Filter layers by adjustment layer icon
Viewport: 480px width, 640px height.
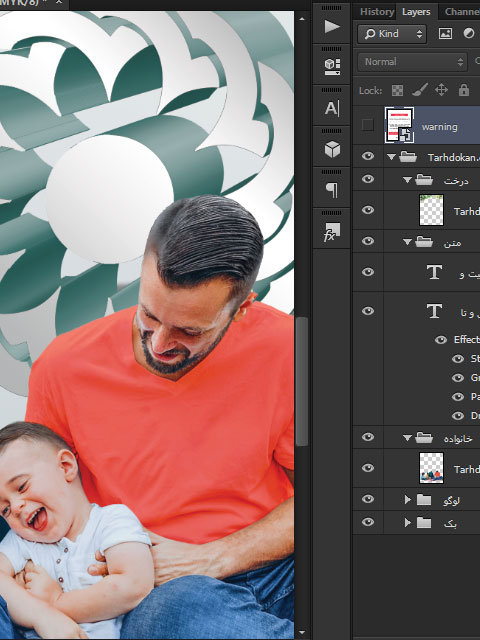(469, 34)
